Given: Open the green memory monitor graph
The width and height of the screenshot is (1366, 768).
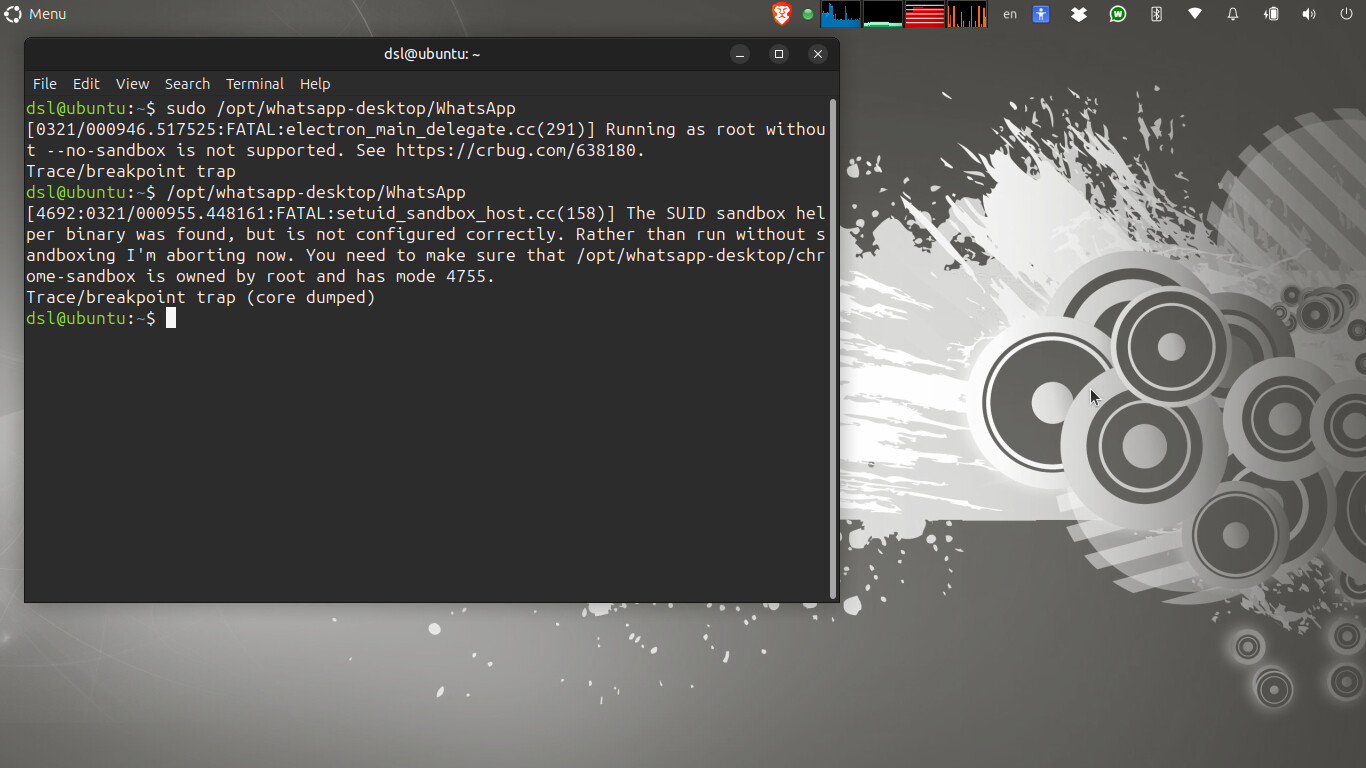Looking at the screenshot, I should click(x=883, y=14).
